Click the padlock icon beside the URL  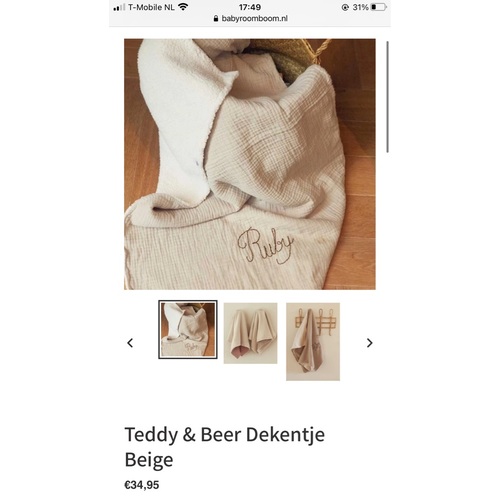click(x=216, y=18)
